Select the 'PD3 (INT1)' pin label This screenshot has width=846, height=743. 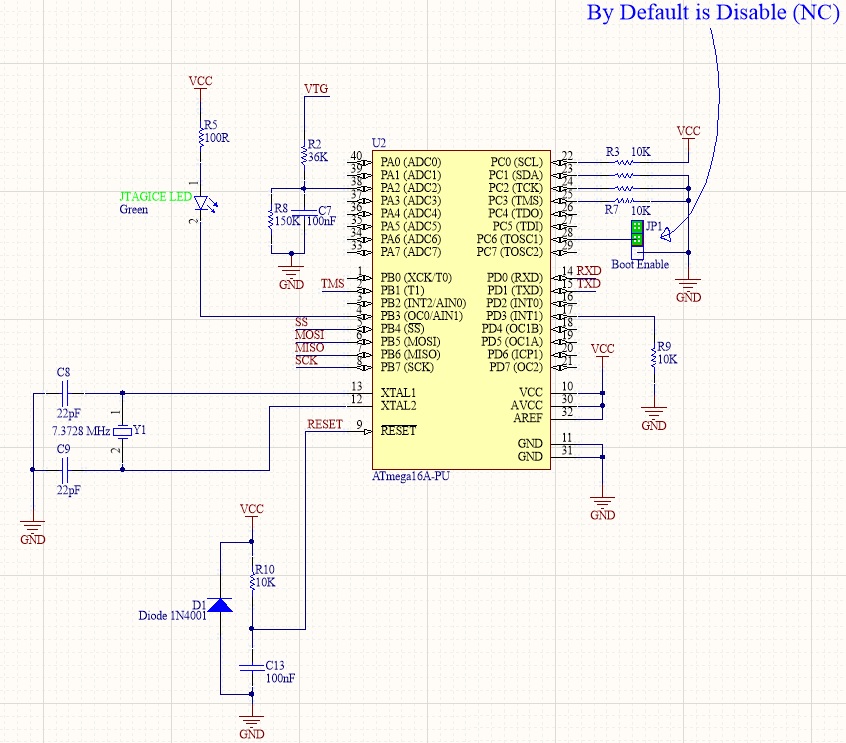514,316
